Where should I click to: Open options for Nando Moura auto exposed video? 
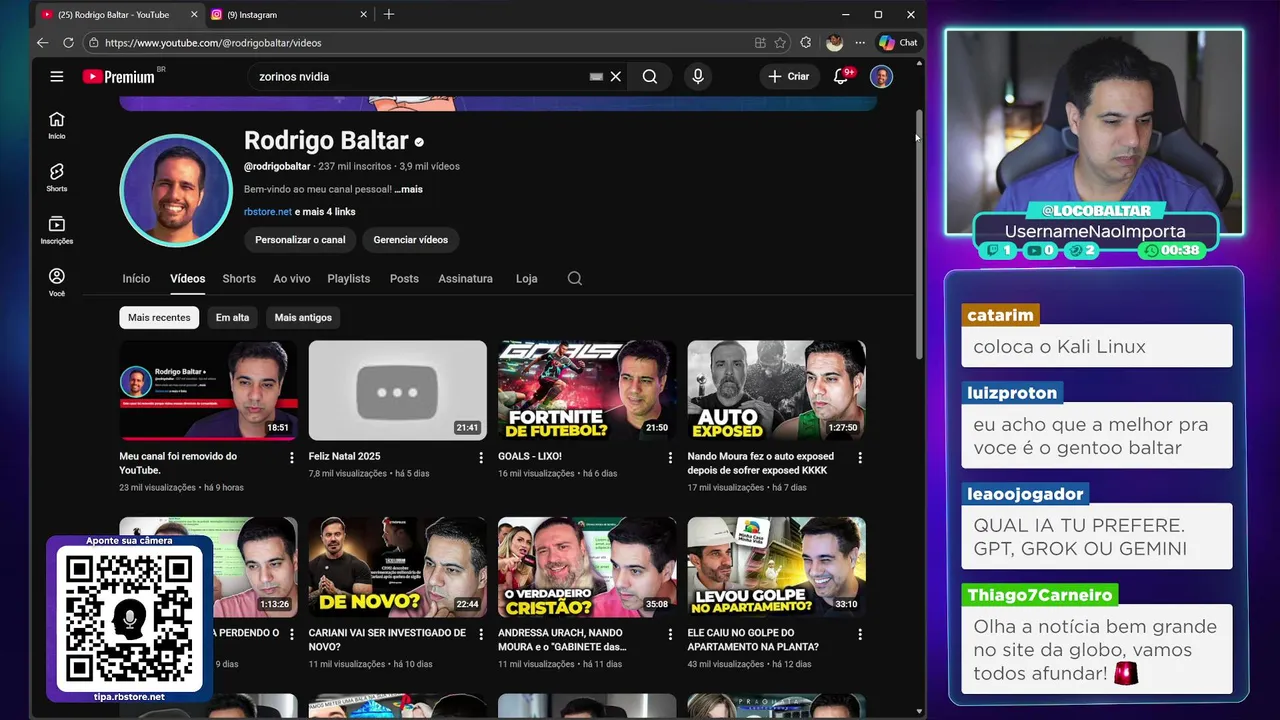(x=860, y=457)
